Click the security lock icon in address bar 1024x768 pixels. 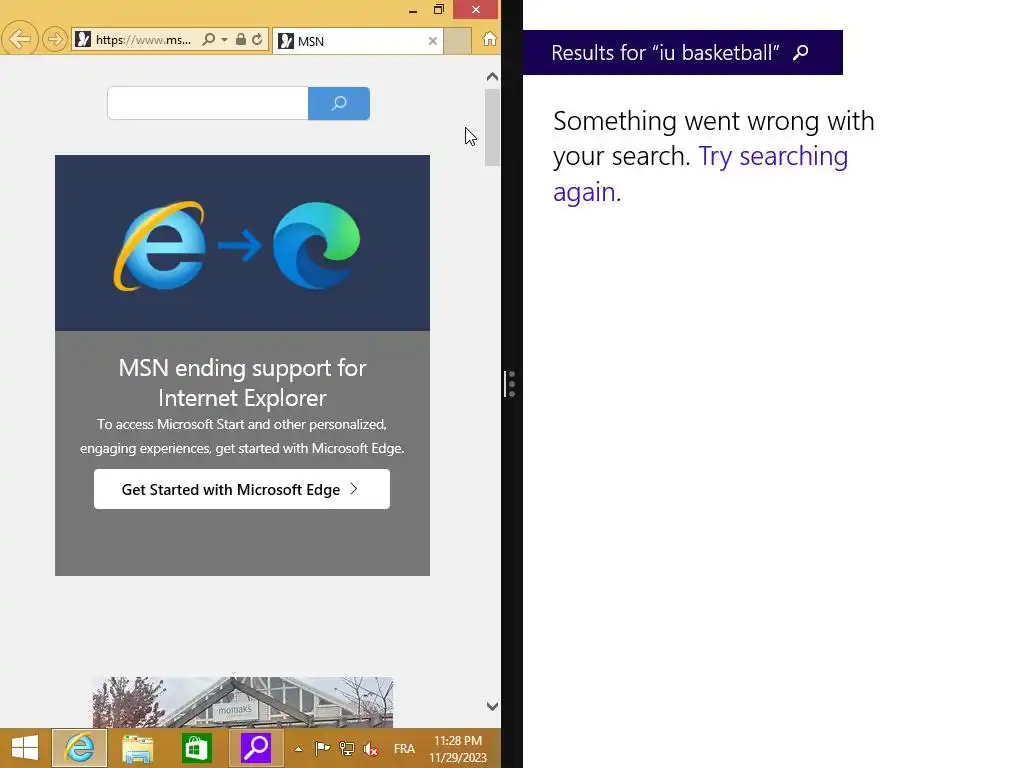point(240,39)
